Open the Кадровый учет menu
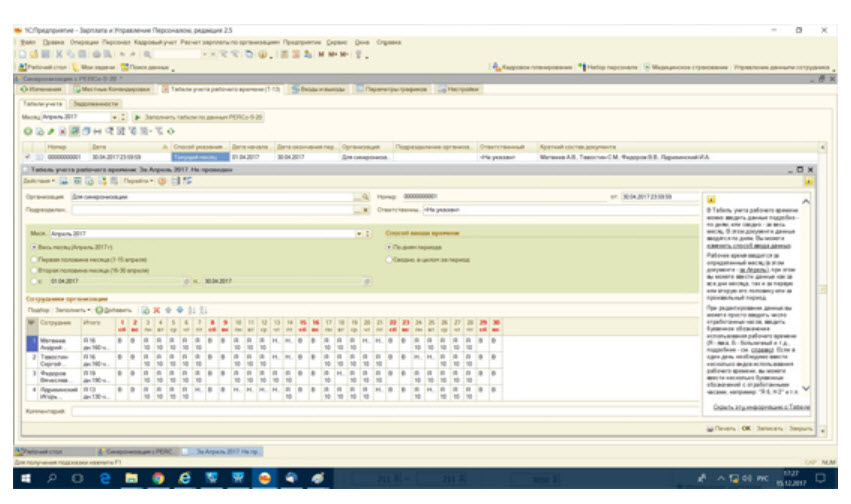This screenshot has width=851, height=504. click(155, 42)
